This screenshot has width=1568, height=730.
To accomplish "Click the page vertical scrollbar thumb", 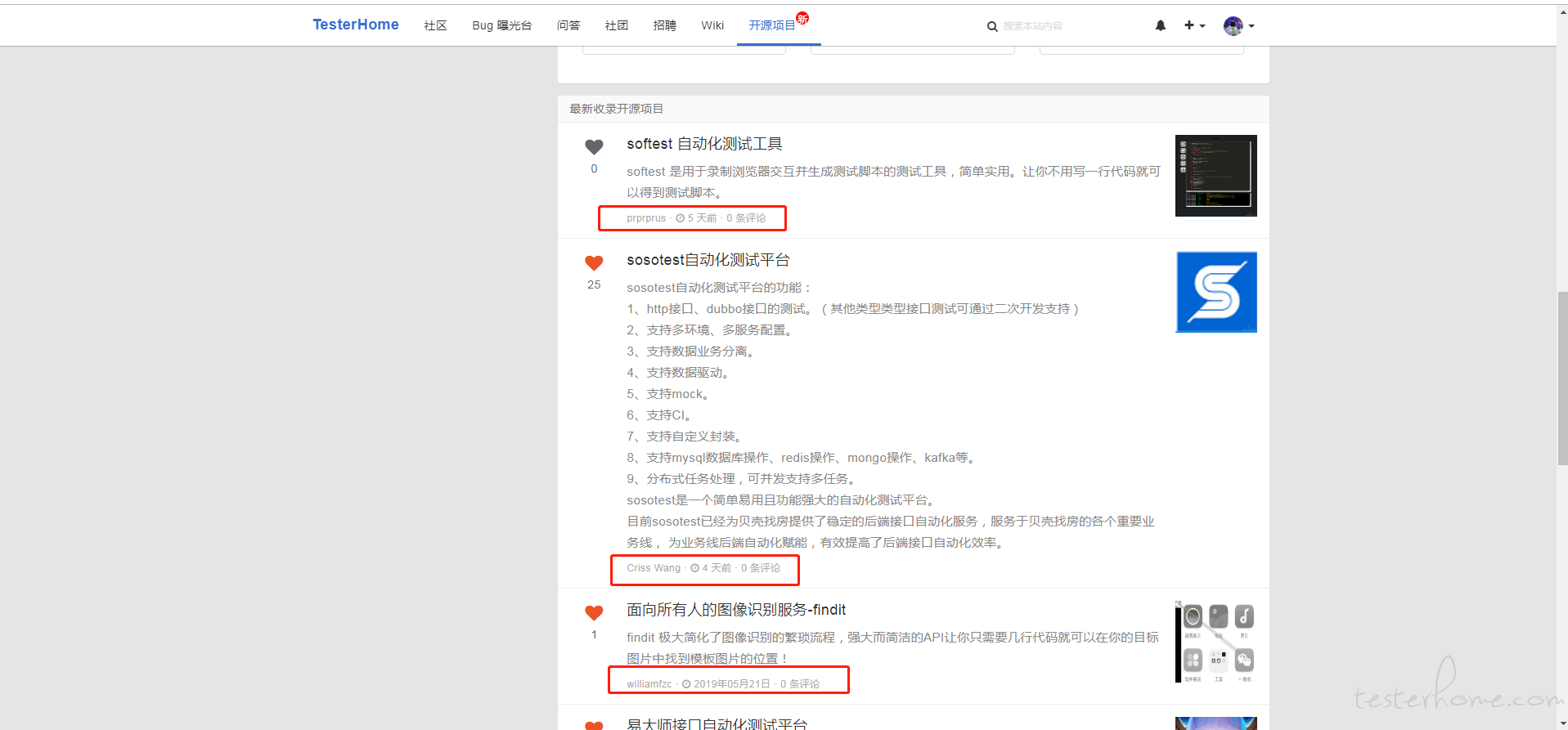I will click(x=1562, y=378).
